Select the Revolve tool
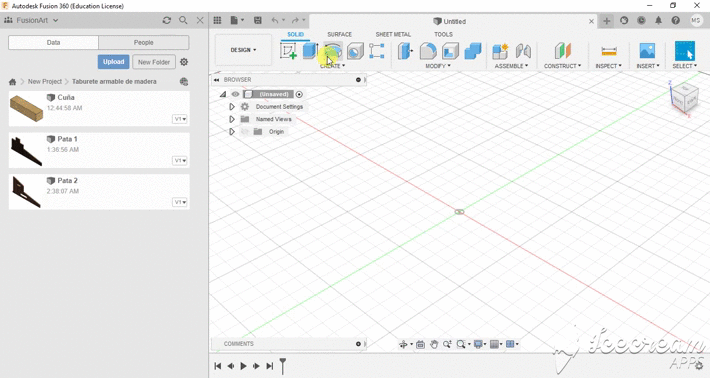 pos(333,51)
